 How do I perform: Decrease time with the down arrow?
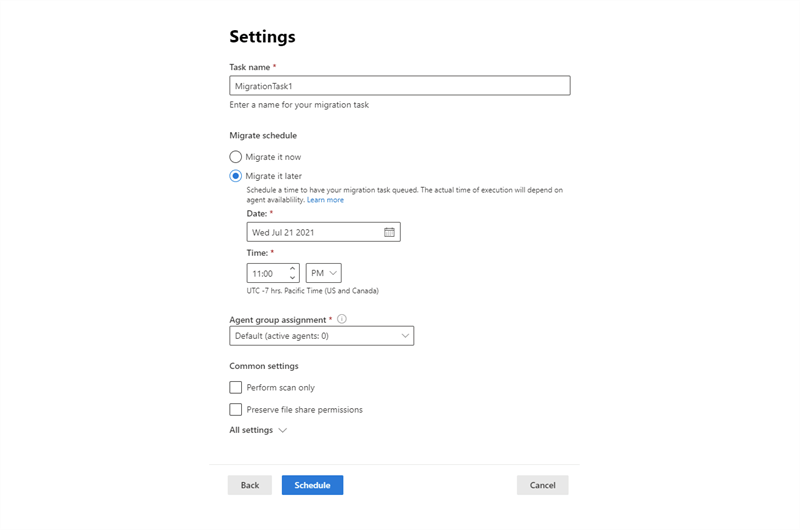tap(293, 278)
